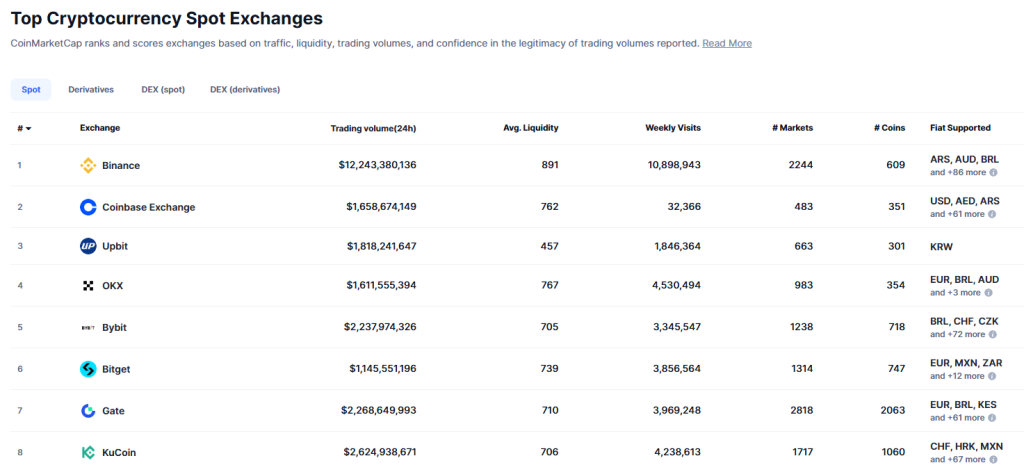Sort by Weekly Visits column header
The height and width of the screenshot is (472, 1024).
pyautogui.click(x=672, y=128)
